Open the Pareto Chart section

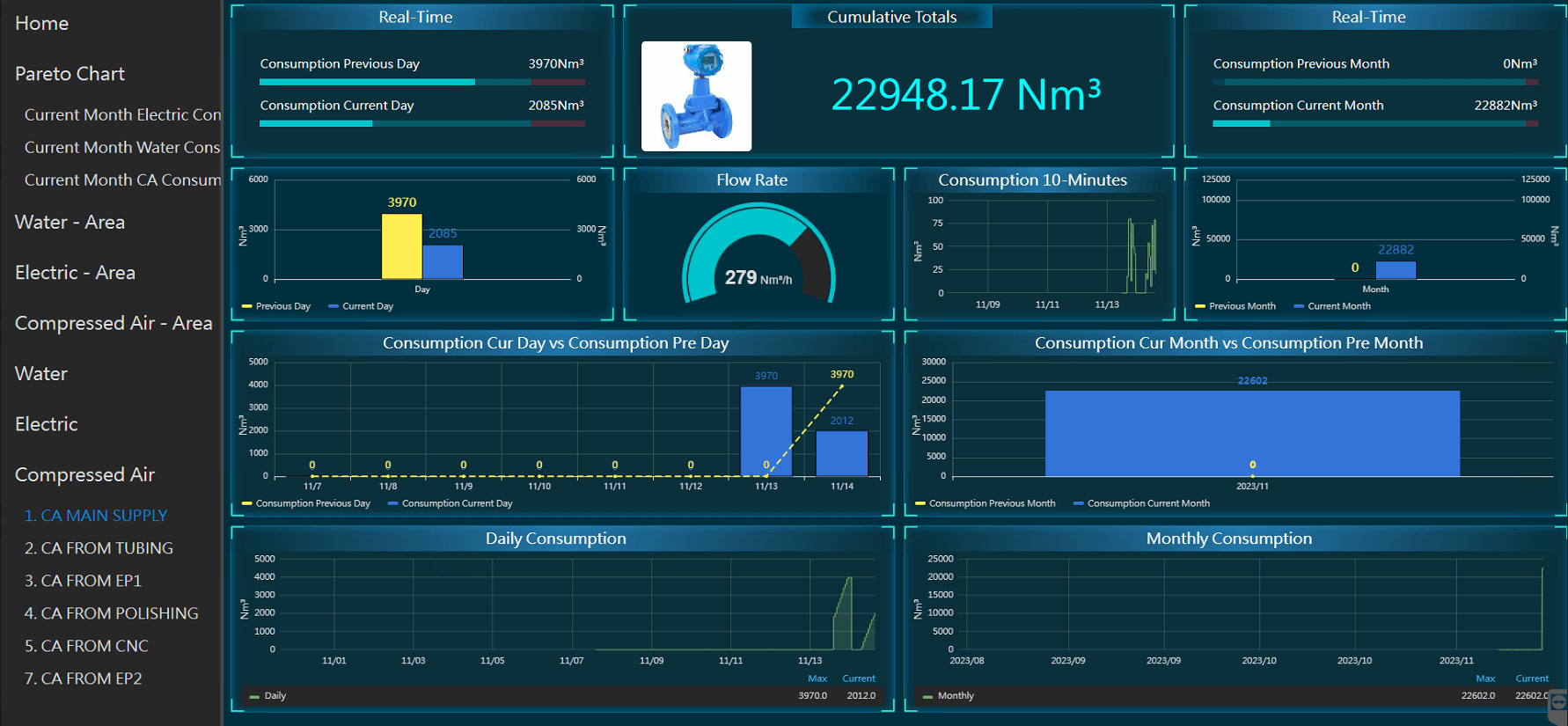(x=70, y=74)
